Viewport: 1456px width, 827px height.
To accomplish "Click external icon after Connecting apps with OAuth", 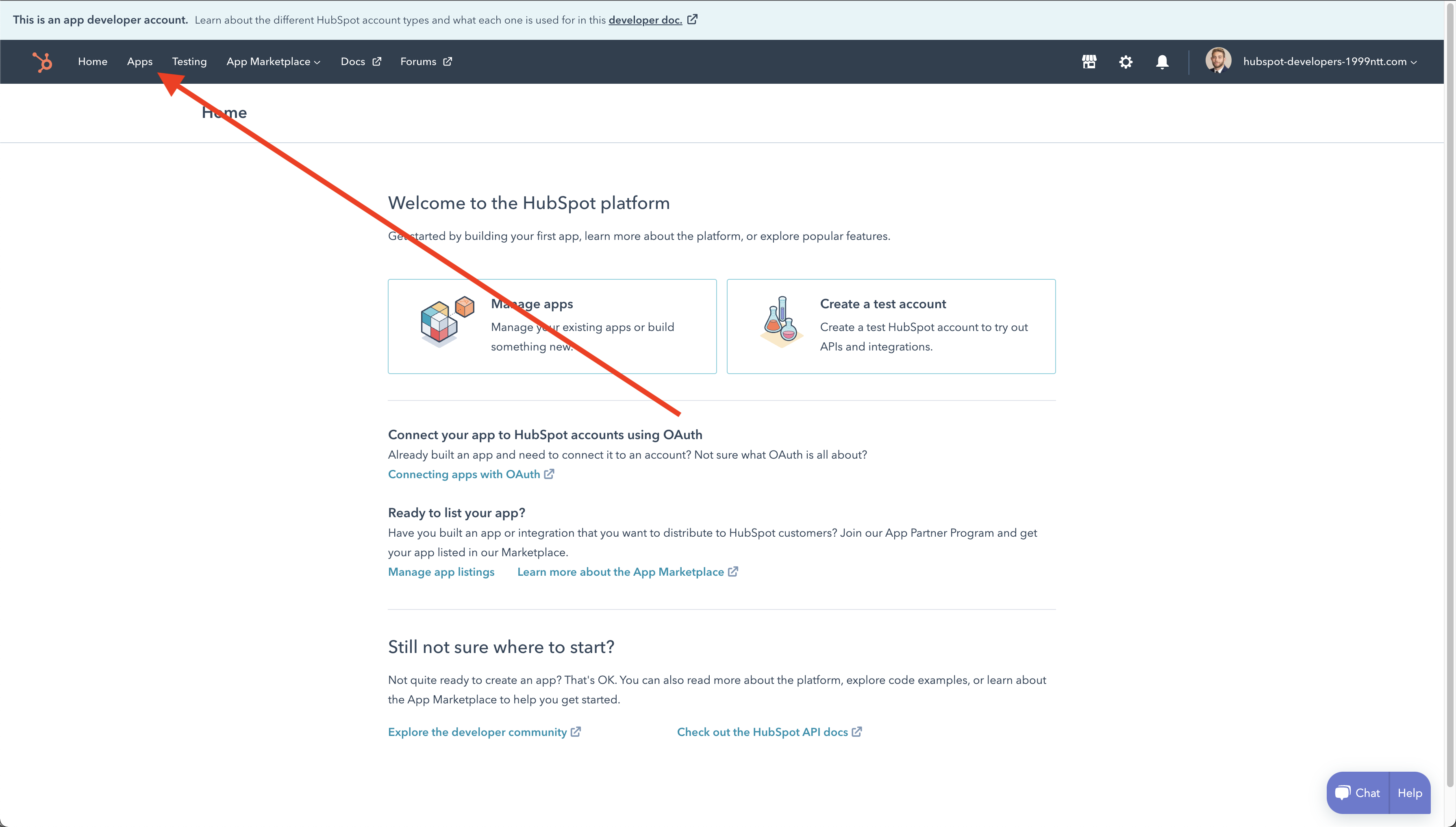I will click(x=549, y=474).
